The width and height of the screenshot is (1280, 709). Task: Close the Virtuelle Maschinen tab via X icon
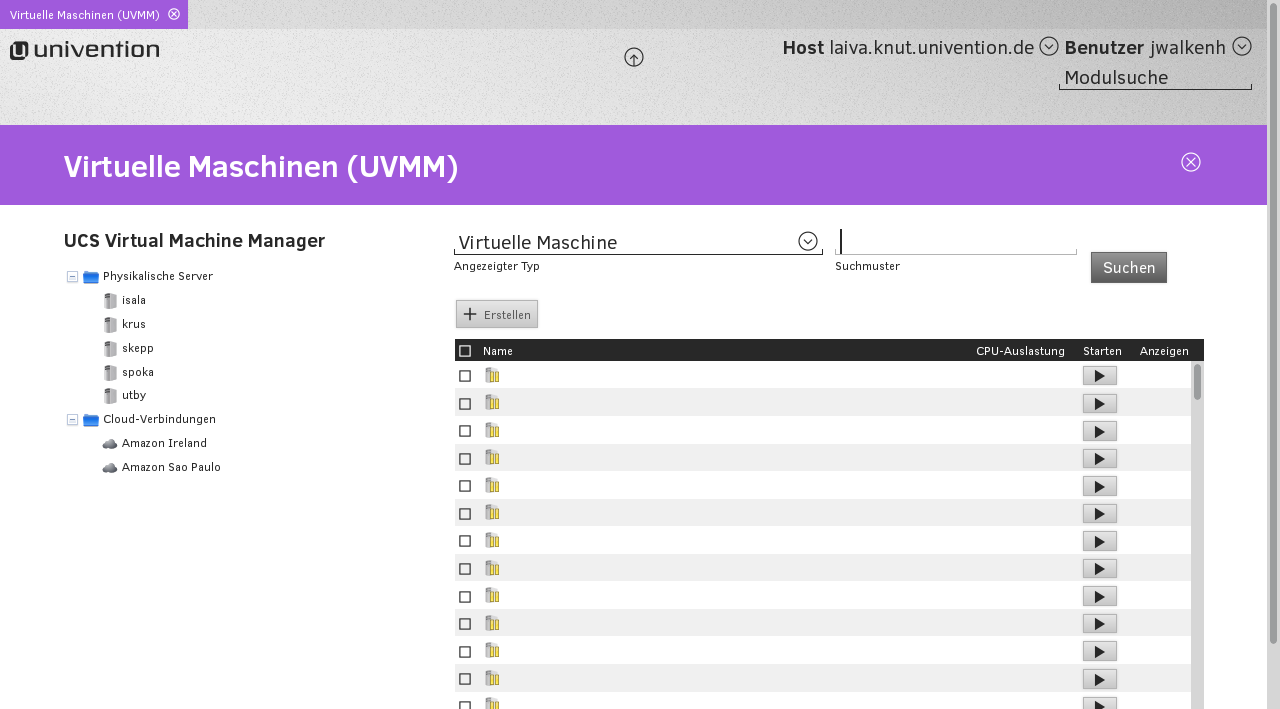pos(174,14)
